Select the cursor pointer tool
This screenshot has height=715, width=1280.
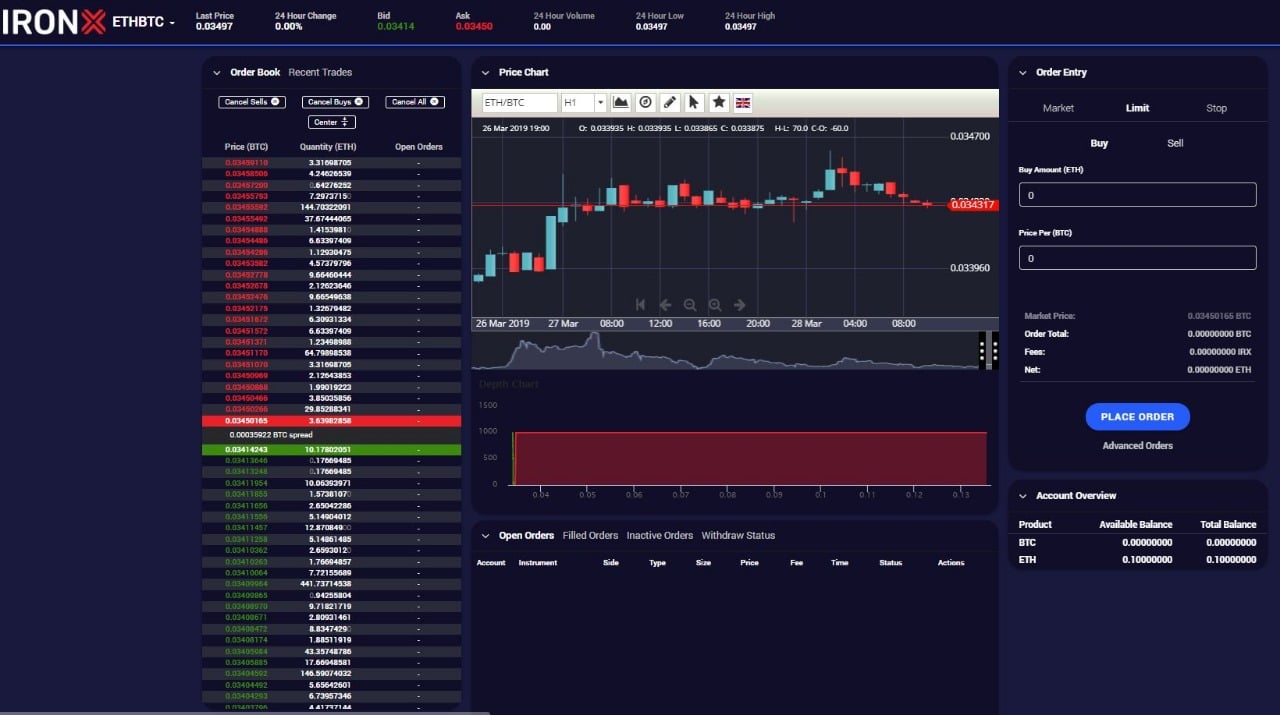coord(694,103)
